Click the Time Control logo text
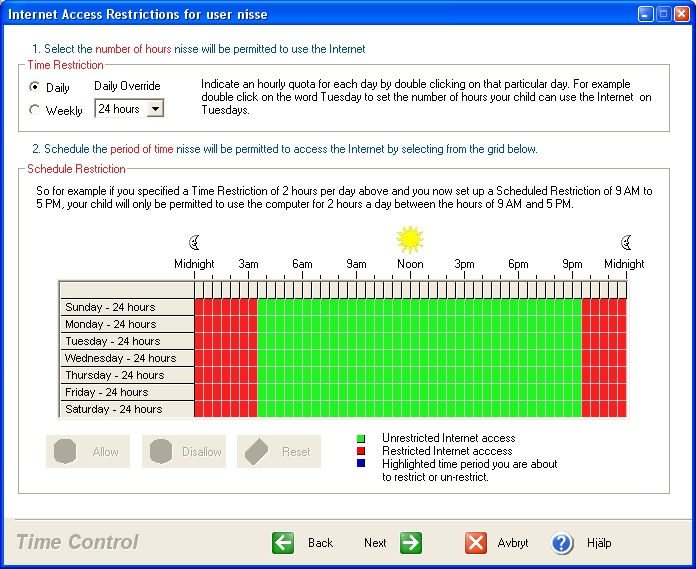This screenshot has height=569, width=696. pyautogui.click(x=77, y=542)
